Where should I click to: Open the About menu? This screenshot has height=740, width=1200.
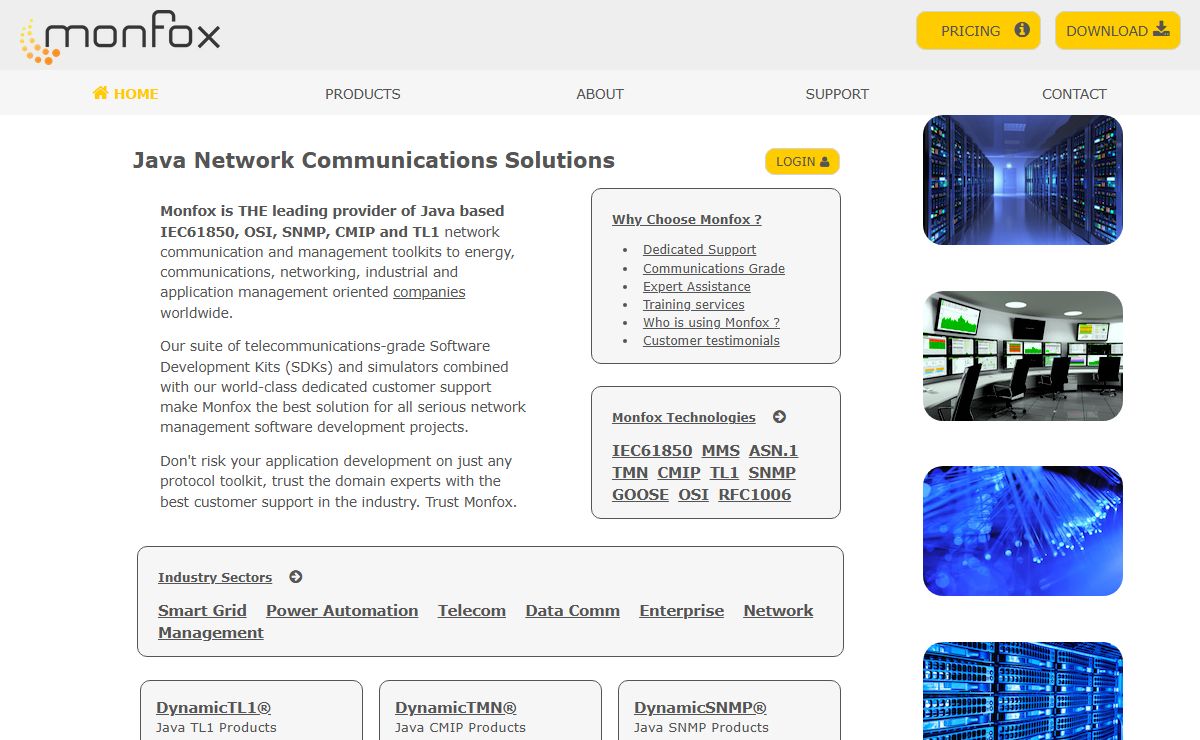[x=600, y=94]
